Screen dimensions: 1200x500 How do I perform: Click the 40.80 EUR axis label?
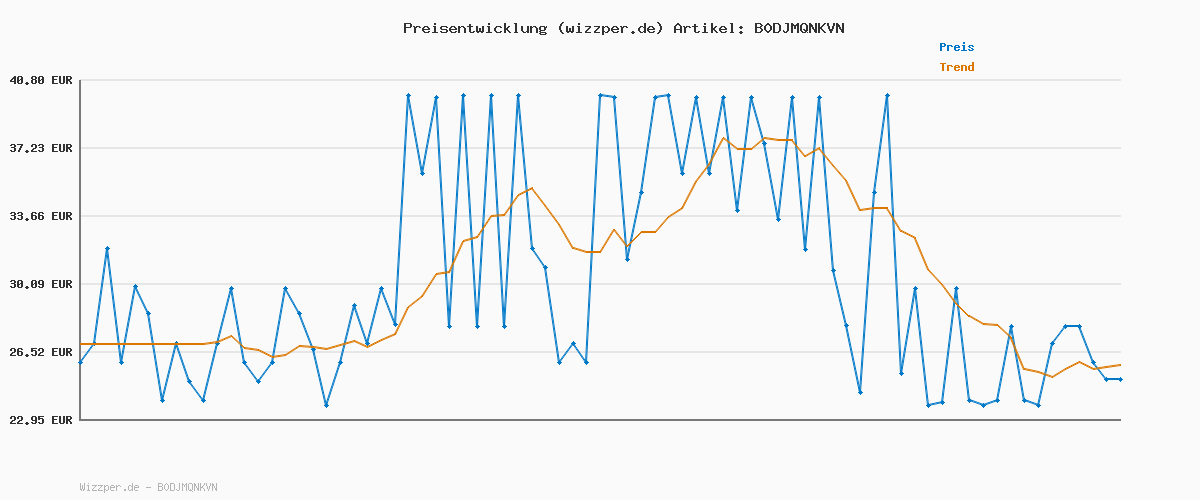(40, 80)
